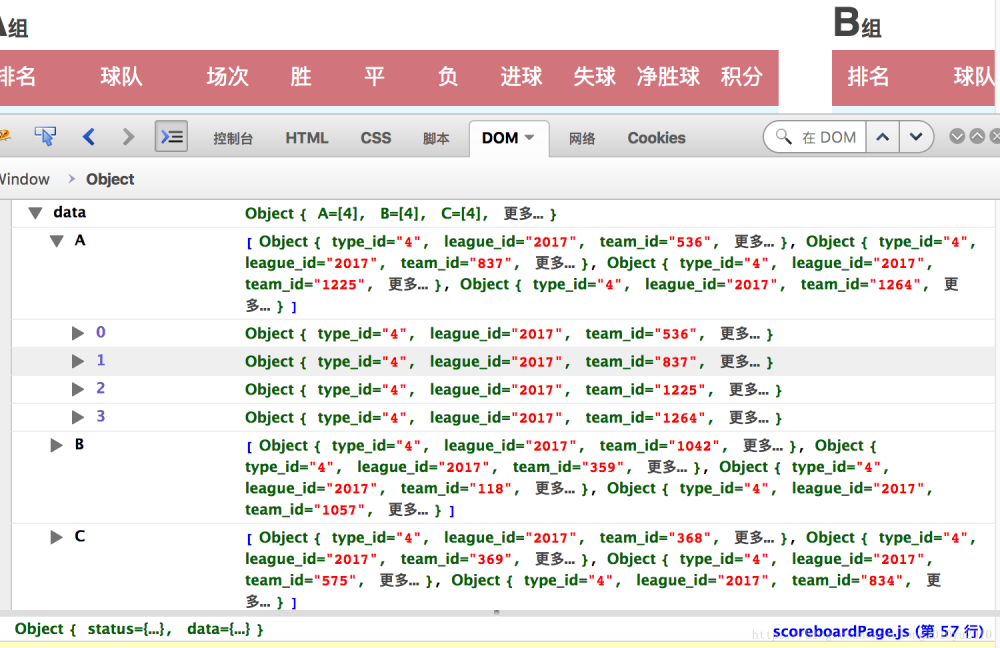
Task: Click the 平 column header
Action: (374, 77)
